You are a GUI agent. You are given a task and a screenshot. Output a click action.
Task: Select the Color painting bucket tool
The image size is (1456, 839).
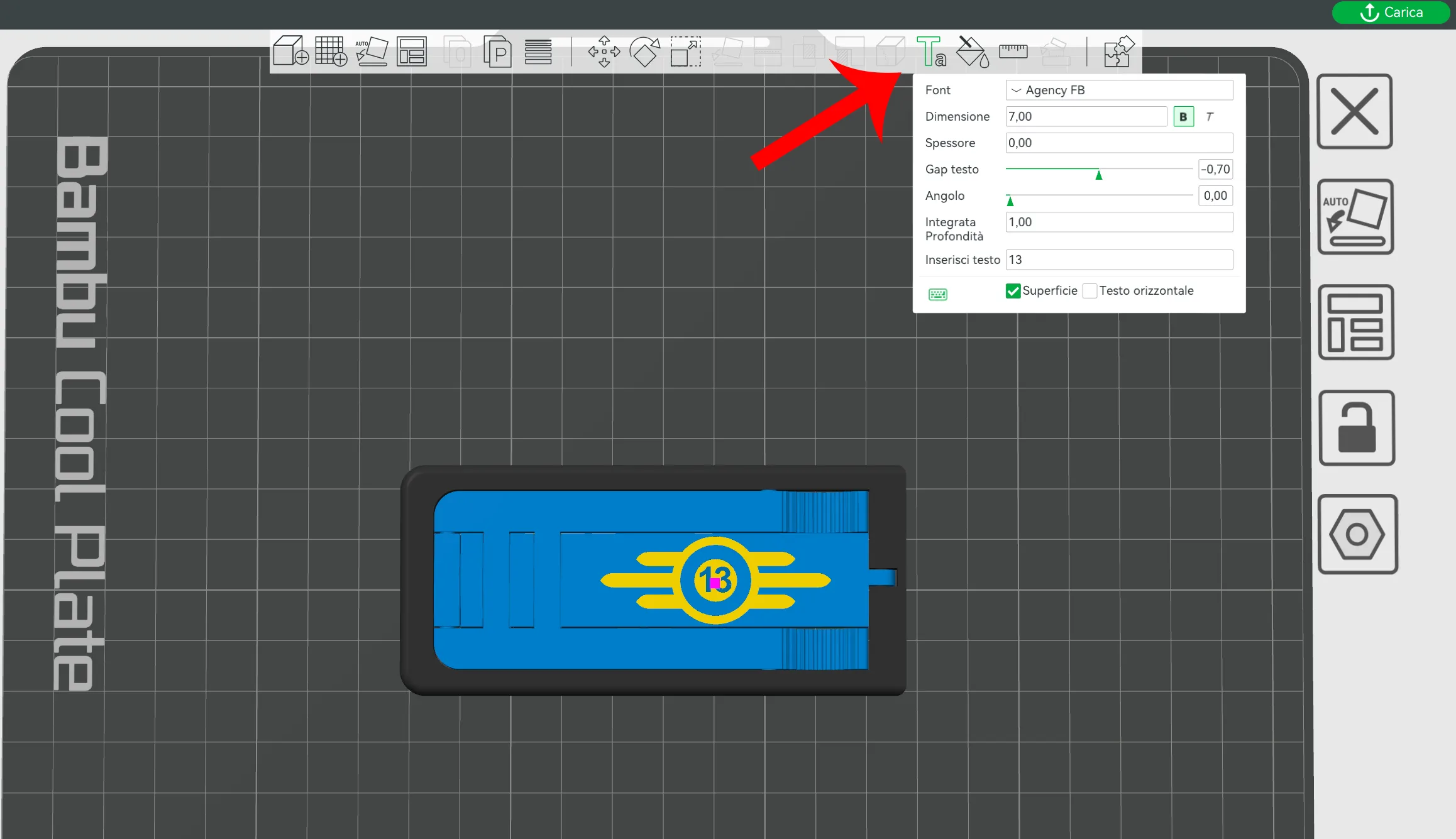[973, 51]
